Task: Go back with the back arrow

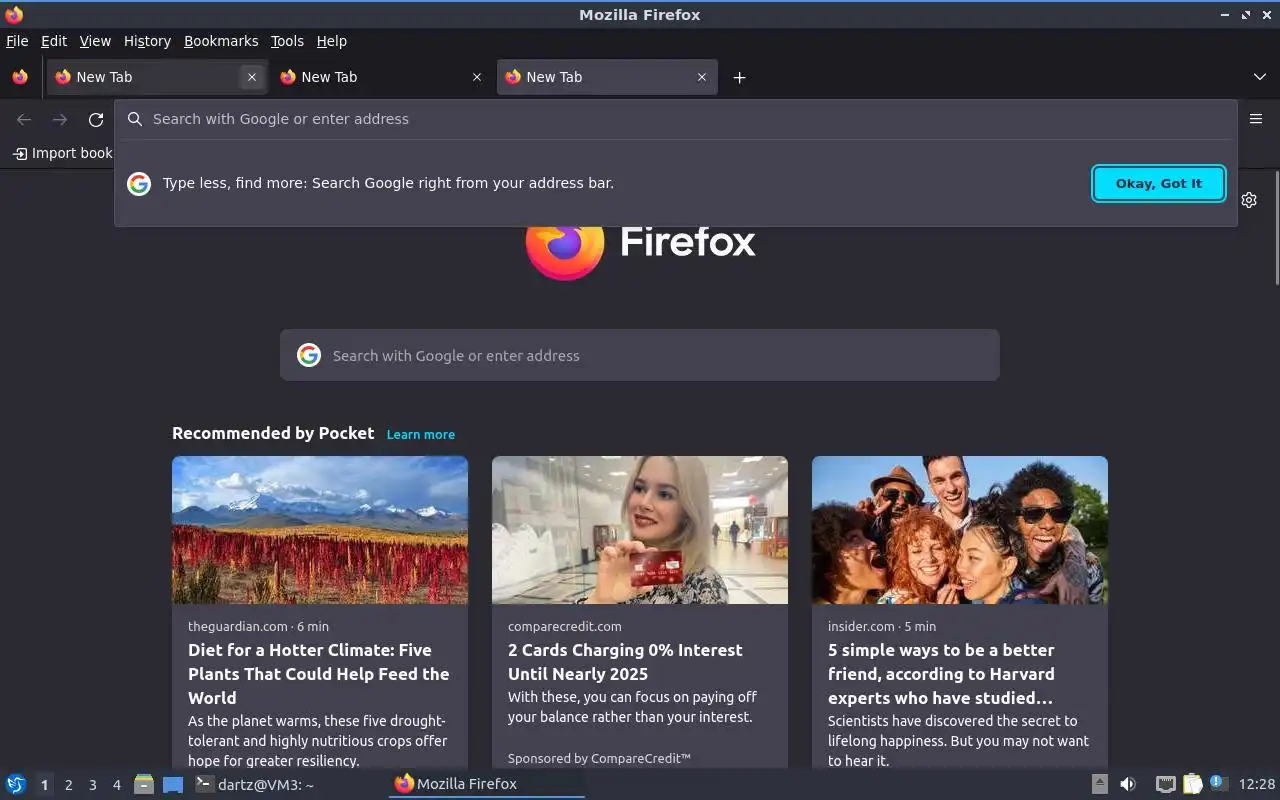Action: [x=24, y=120]
